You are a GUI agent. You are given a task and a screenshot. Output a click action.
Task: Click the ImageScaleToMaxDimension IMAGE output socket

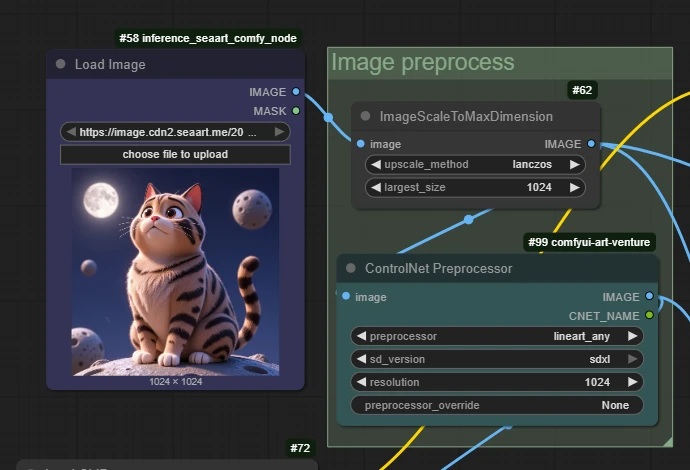591,144
